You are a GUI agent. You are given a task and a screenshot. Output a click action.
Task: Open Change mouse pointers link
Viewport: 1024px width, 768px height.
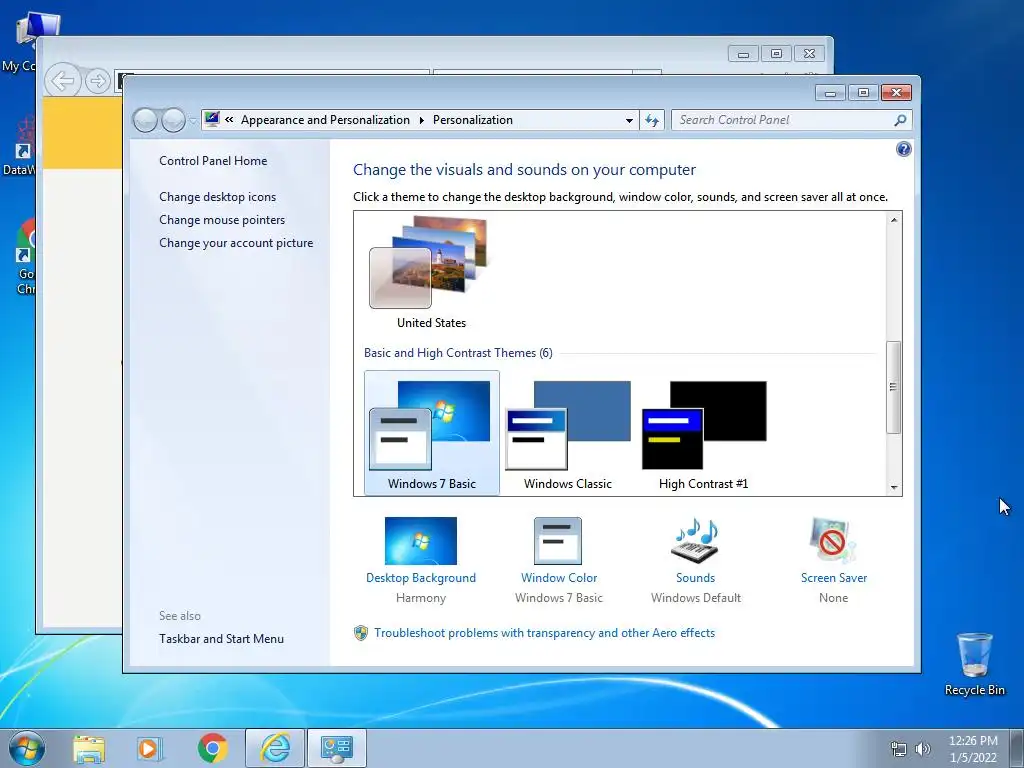(x=222, y=220)
